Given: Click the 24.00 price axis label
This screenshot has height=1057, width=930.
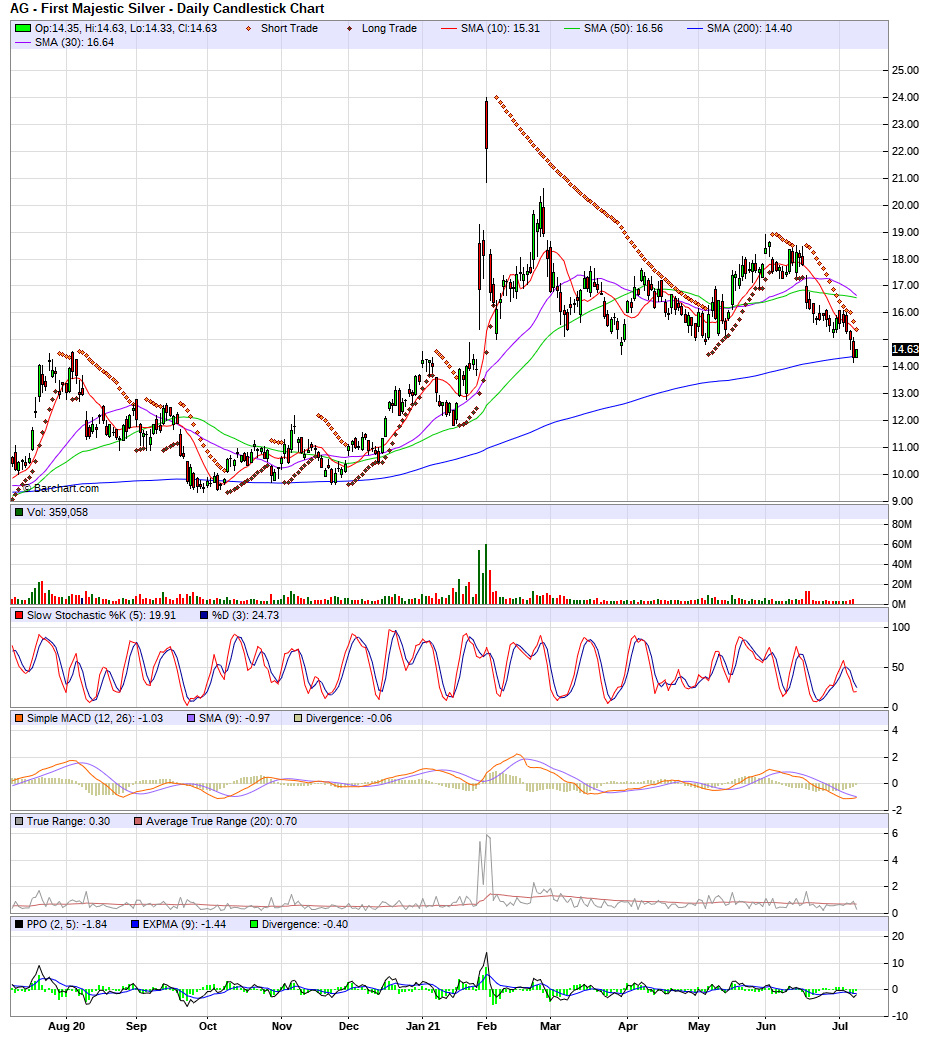Looking at the screenshot, I should pyautogui.click(x=905, y=97).
